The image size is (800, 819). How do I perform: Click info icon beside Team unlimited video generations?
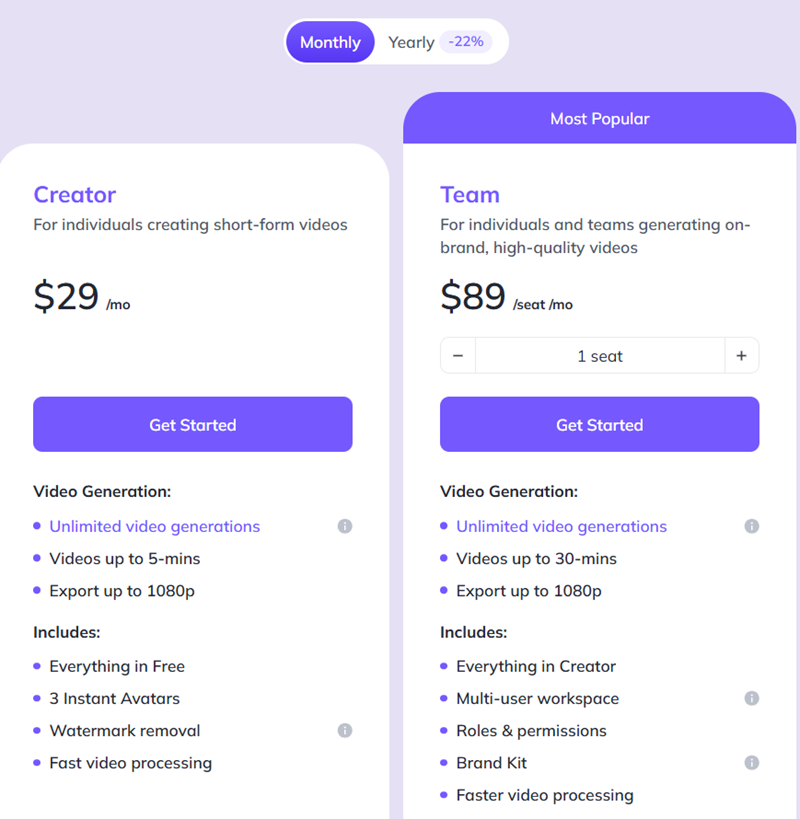coord(752,526)
